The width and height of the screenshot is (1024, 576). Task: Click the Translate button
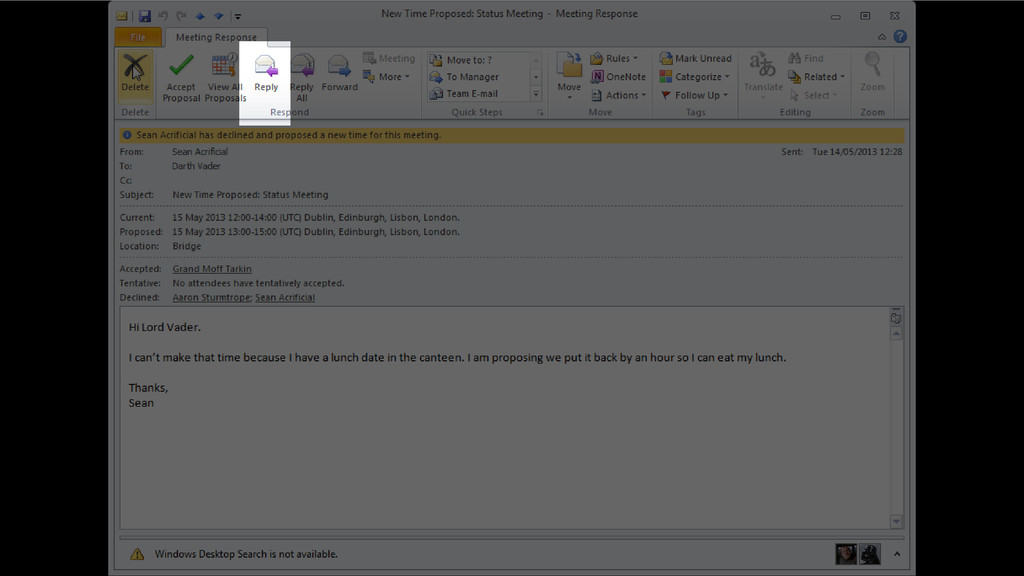763,76
